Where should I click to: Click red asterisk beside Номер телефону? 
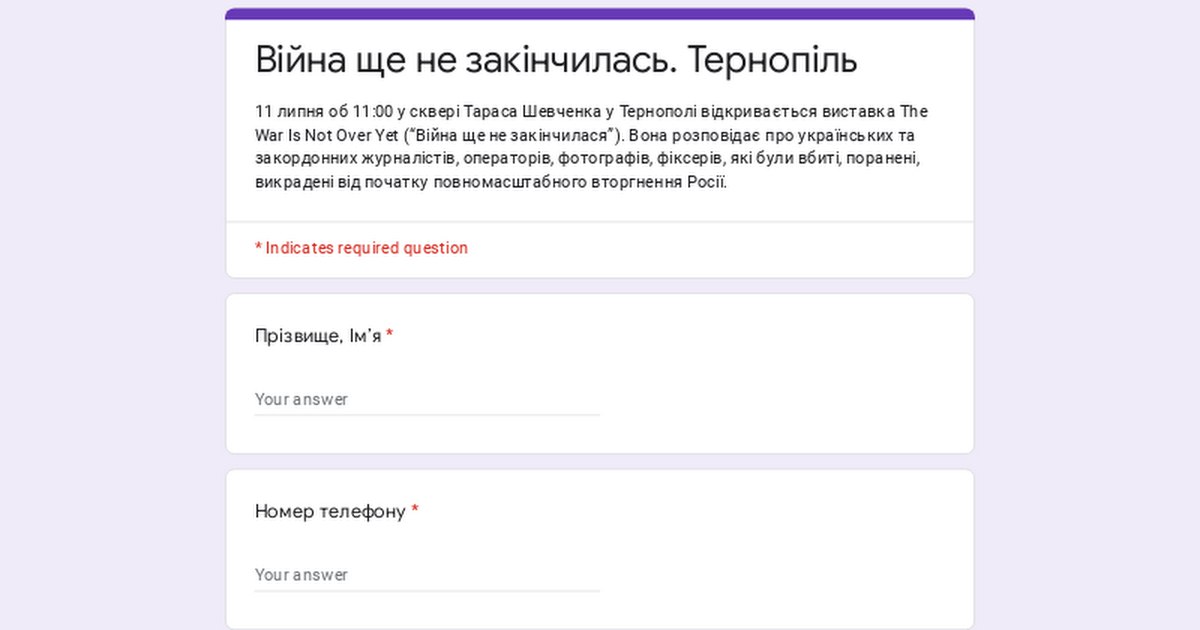(415, 512)
